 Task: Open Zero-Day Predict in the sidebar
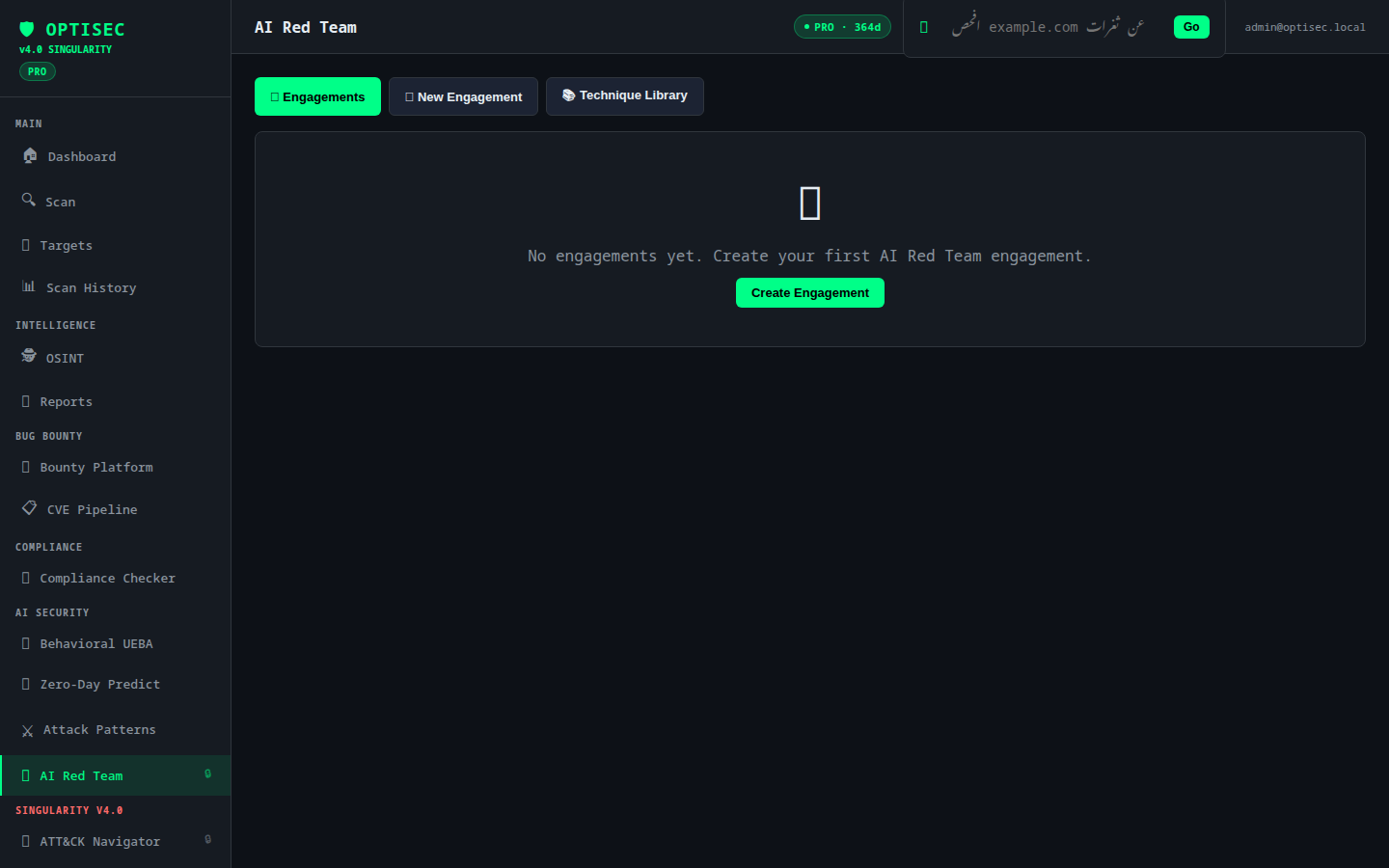coord(116,684)
